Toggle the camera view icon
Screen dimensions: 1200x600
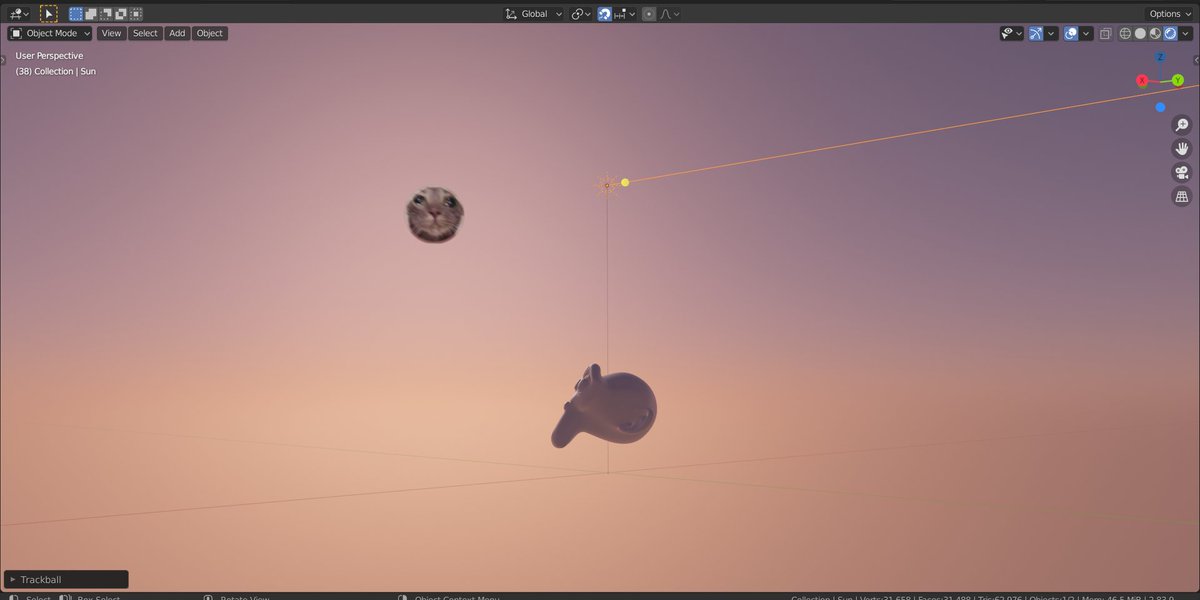(1181, 173)
